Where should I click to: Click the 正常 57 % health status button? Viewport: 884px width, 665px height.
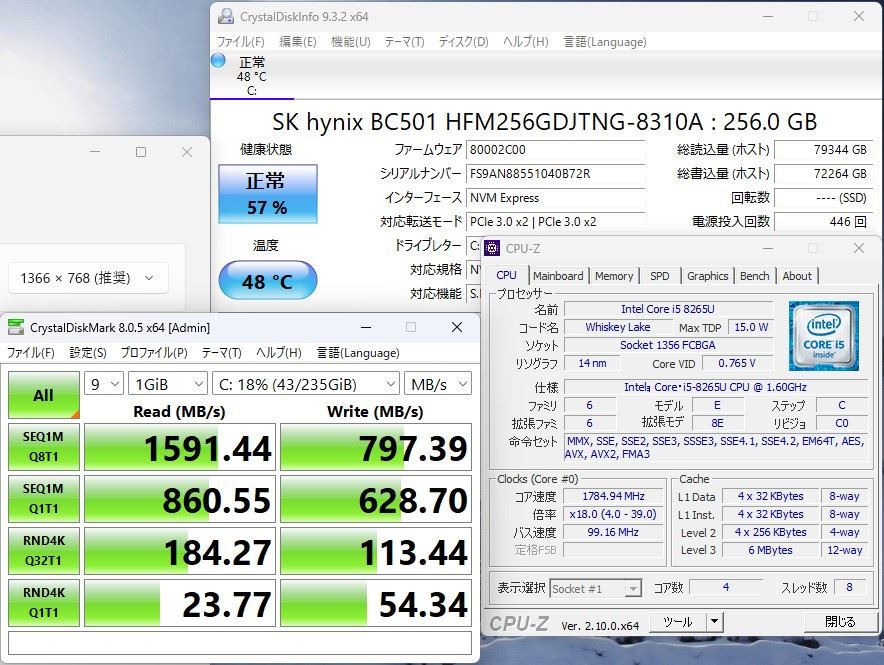268,194
